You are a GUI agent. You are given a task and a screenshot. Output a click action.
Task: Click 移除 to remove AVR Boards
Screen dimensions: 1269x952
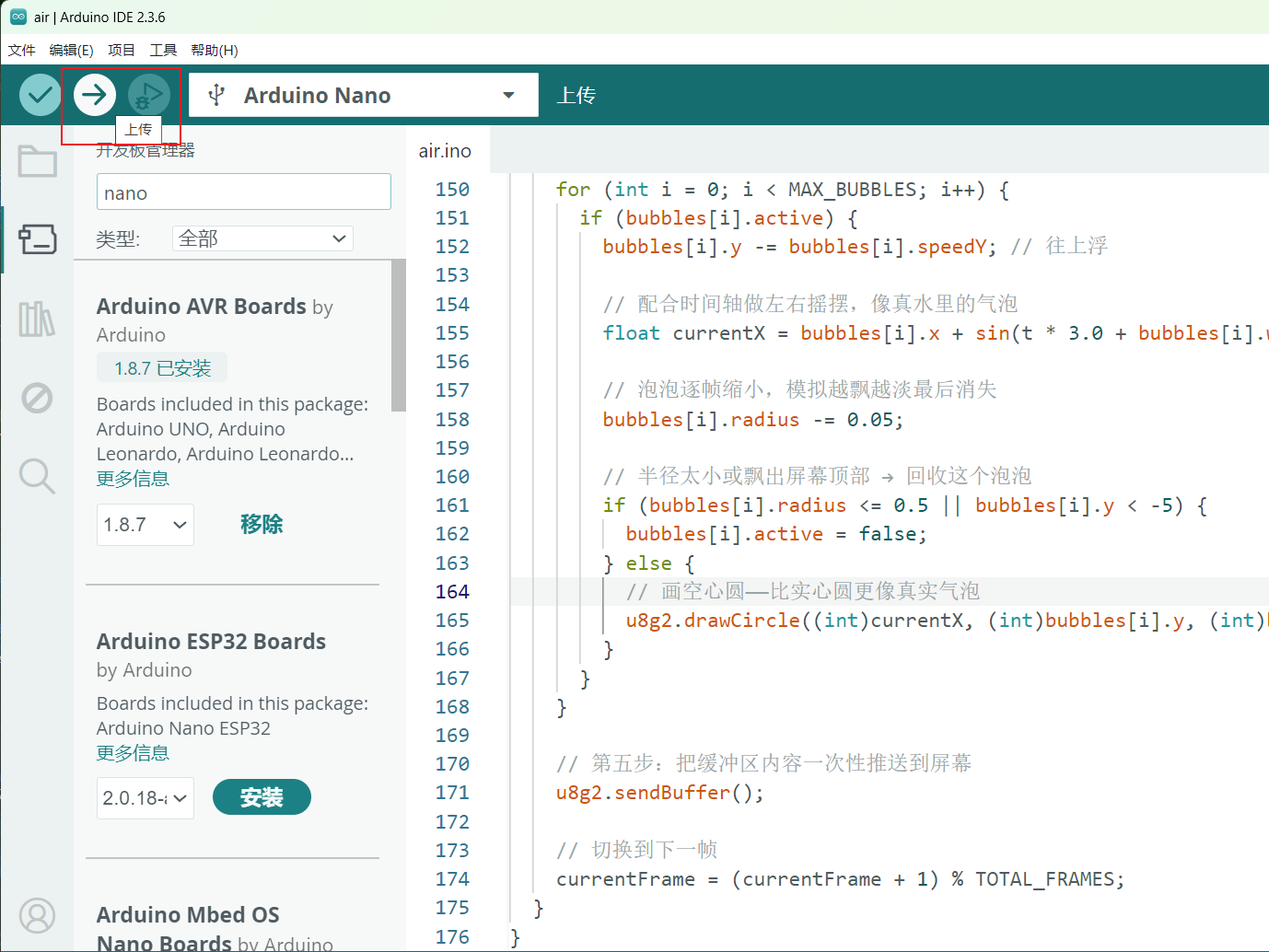coord(262,525)
